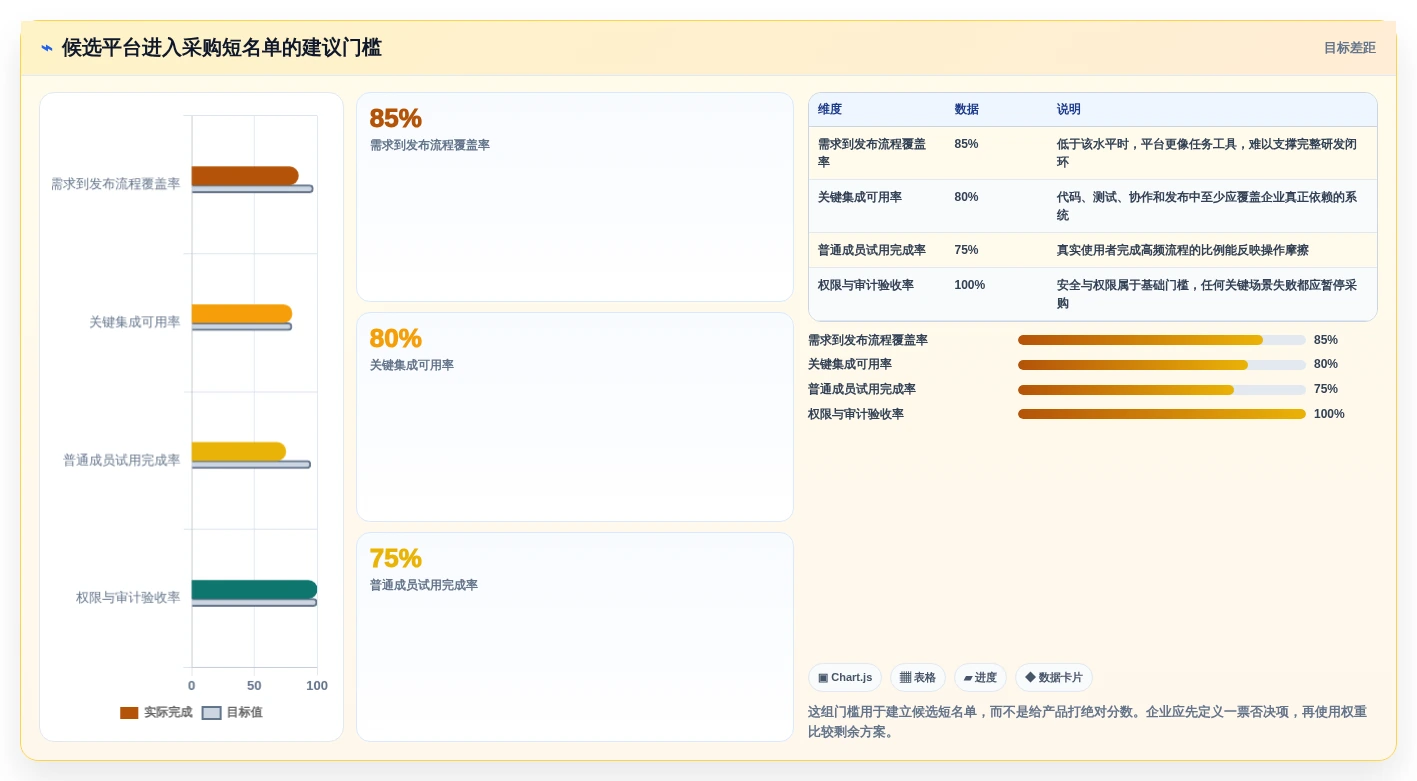Toggle the 目标值 legend swatch
The width and height of the screenshot is (1417, 781).
(x=211, y=713)
